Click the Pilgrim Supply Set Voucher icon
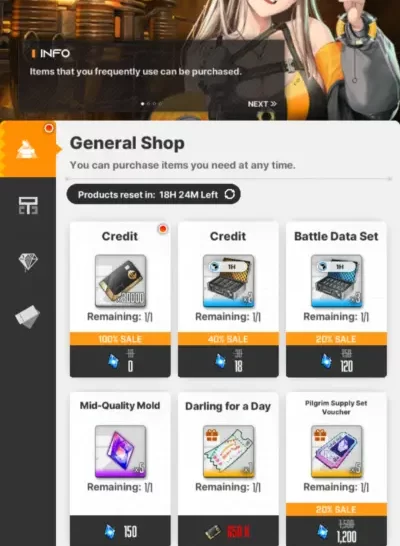The image size is (400, 546). [336, 451]
